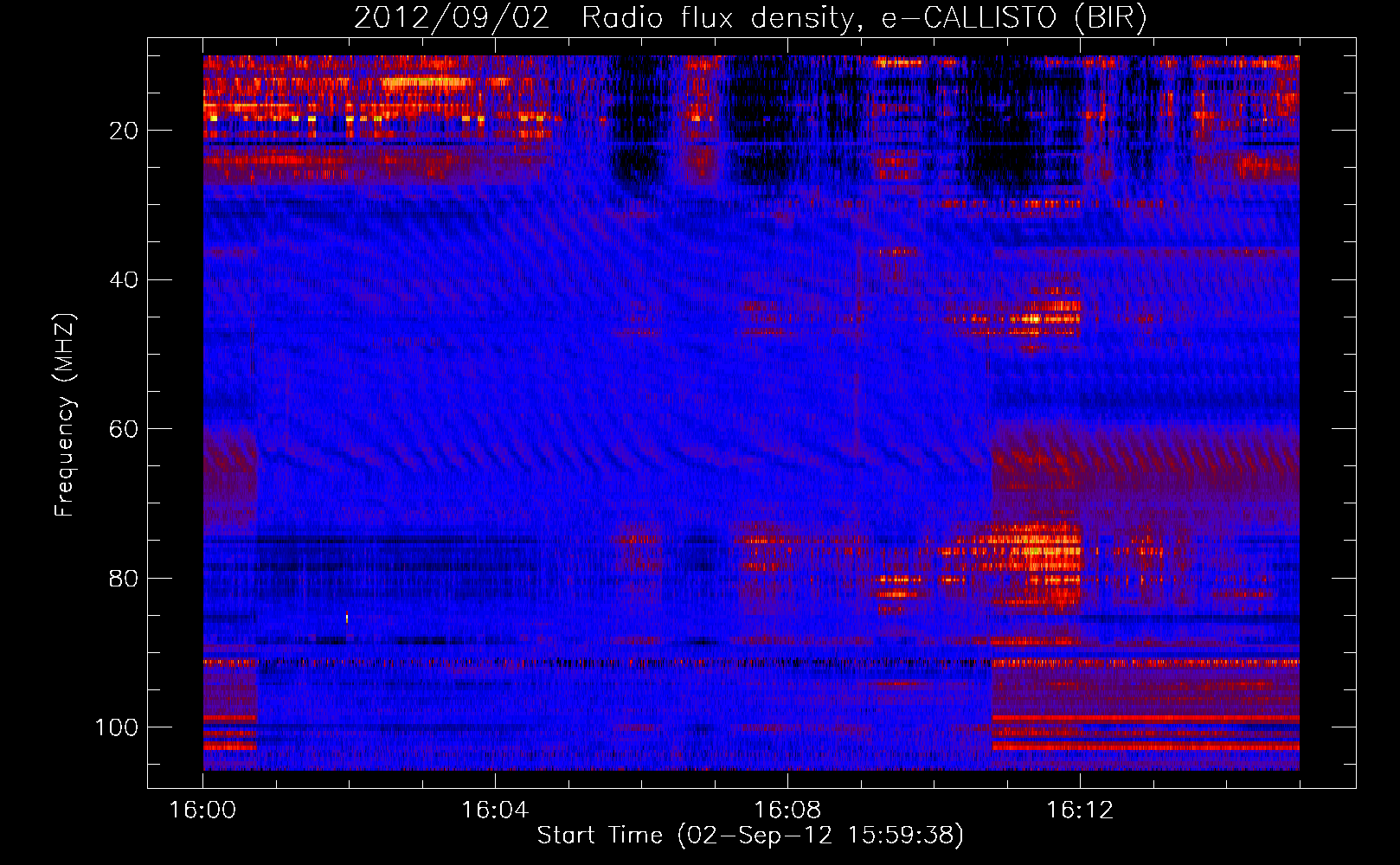Viewport: 1400px width, 865px height.
Task: Click the "16:08" time tick label
Action: [x=787, y=811]
